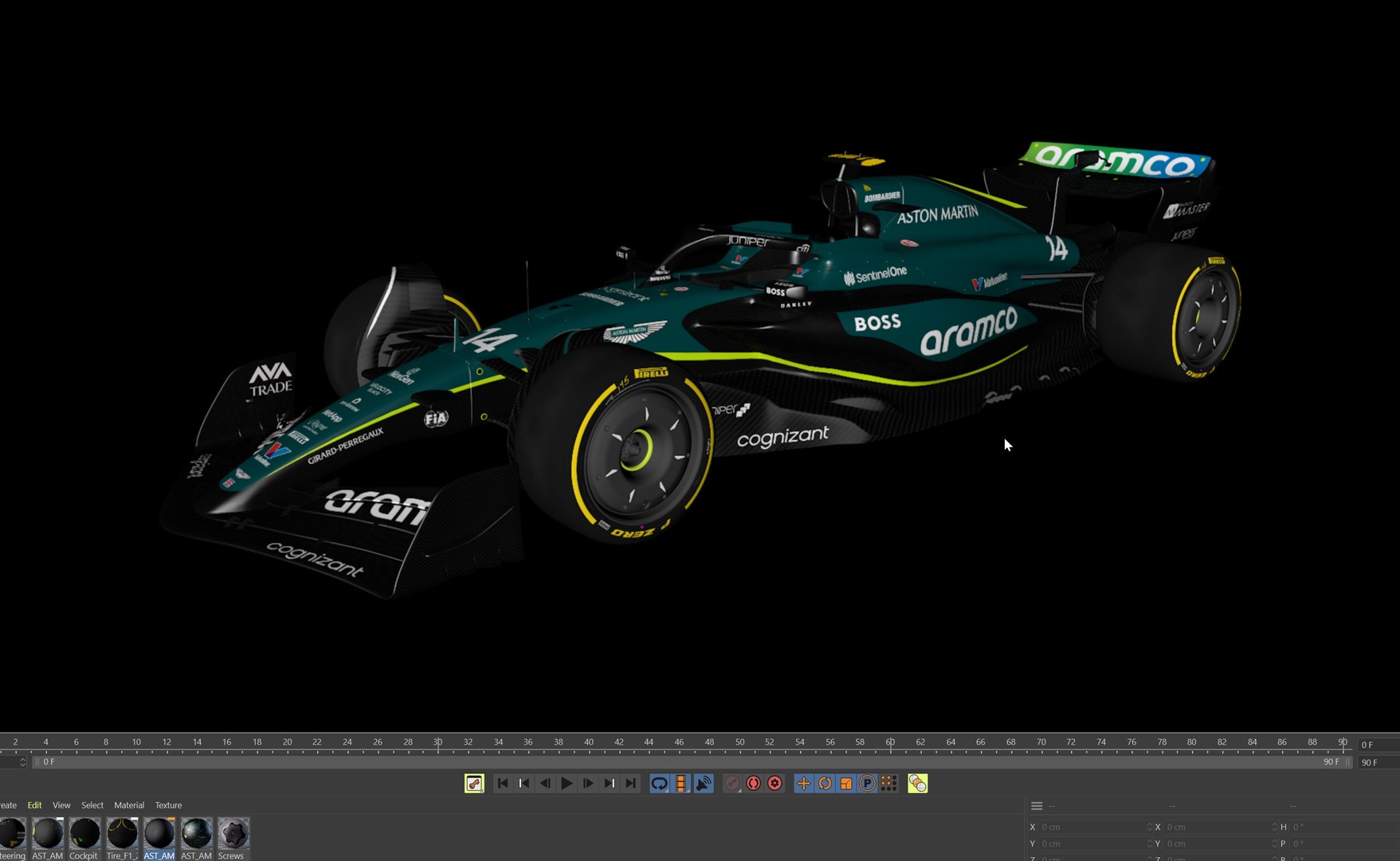Step forward one frame

coord(588,784)
